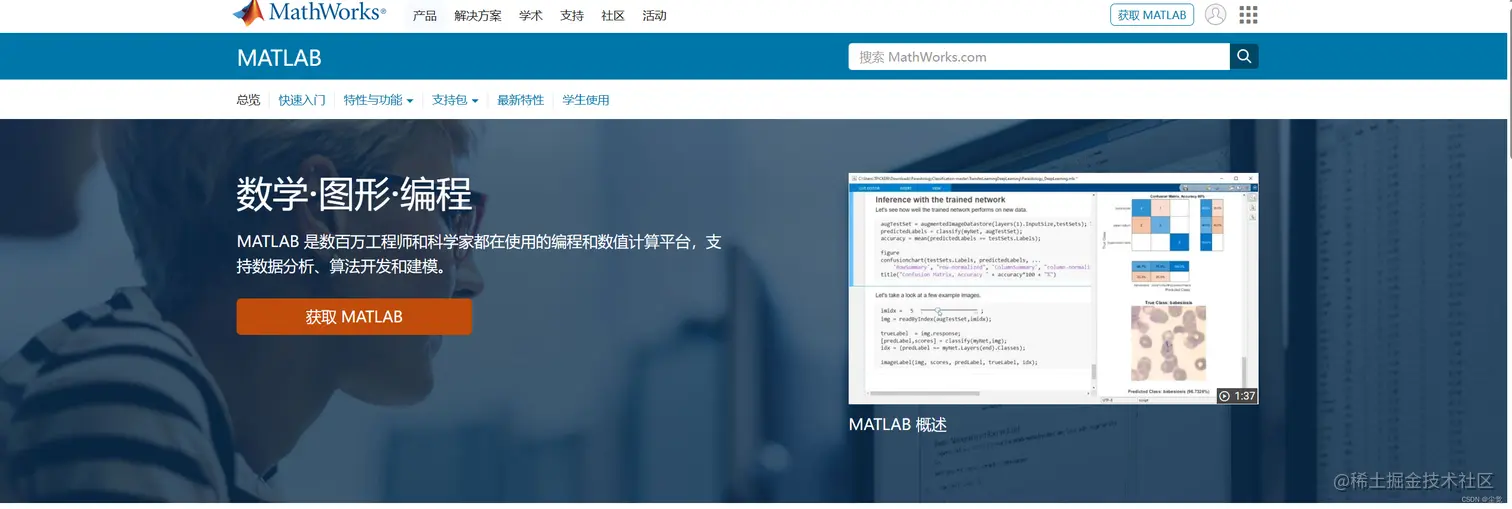This screenshot has width=1512, height=509.
Task: Expand the 特性与功能 dropdown
Action: 378,100
